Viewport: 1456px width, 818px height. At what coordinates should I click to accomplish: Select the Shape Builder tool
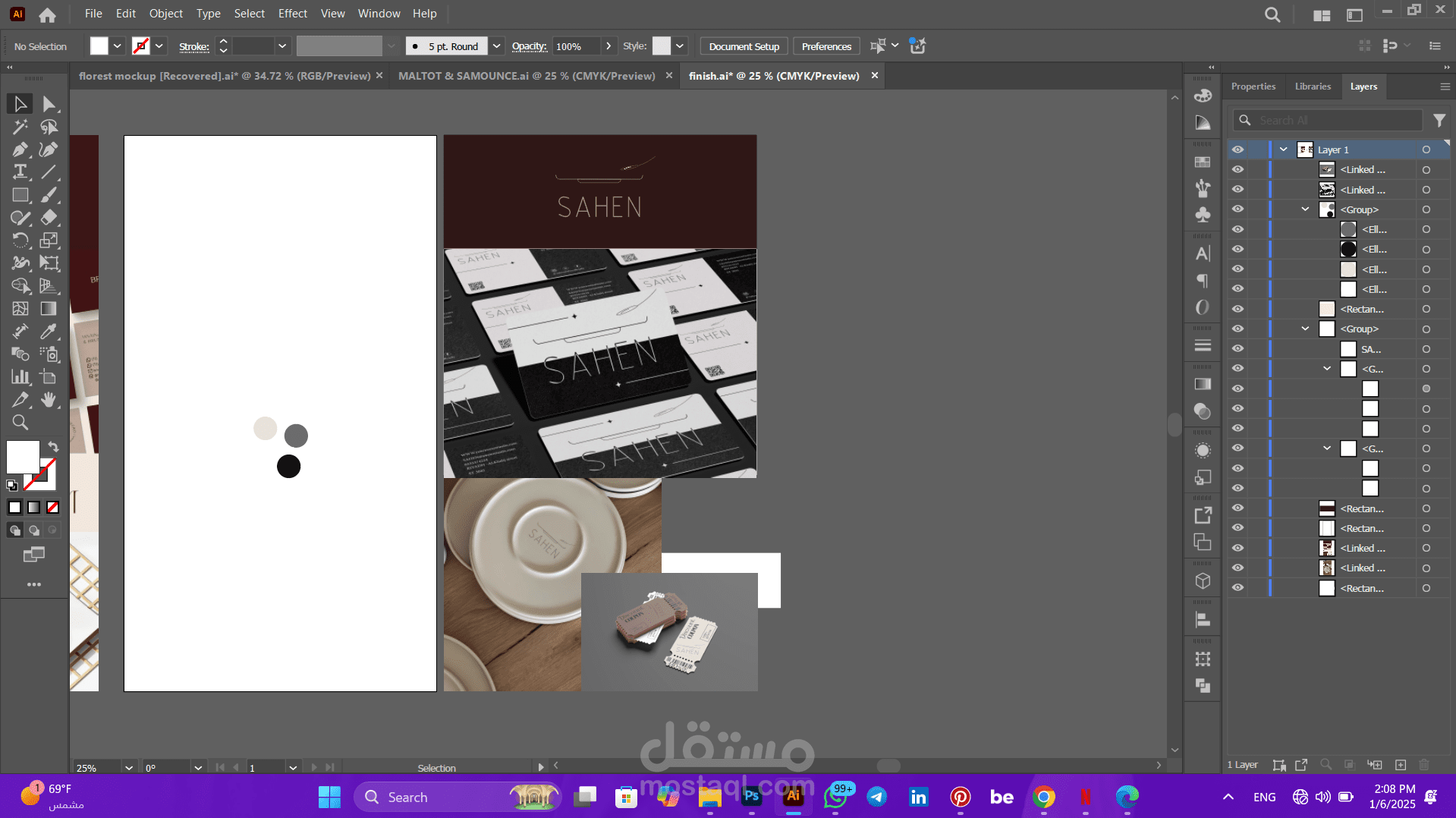pos(20,286)
